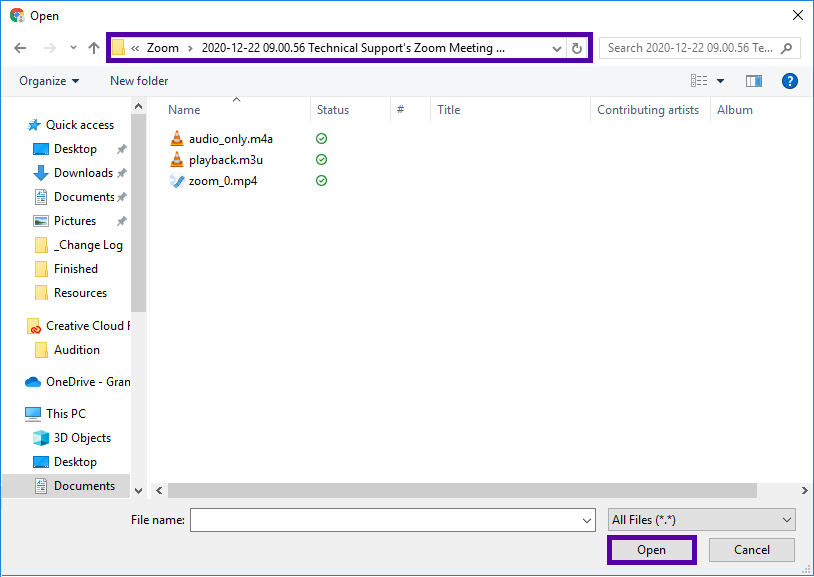This screenshot has height=577, width=814.
Task: Open Help with the question mark icon
Action: click(x=790, y=81)
